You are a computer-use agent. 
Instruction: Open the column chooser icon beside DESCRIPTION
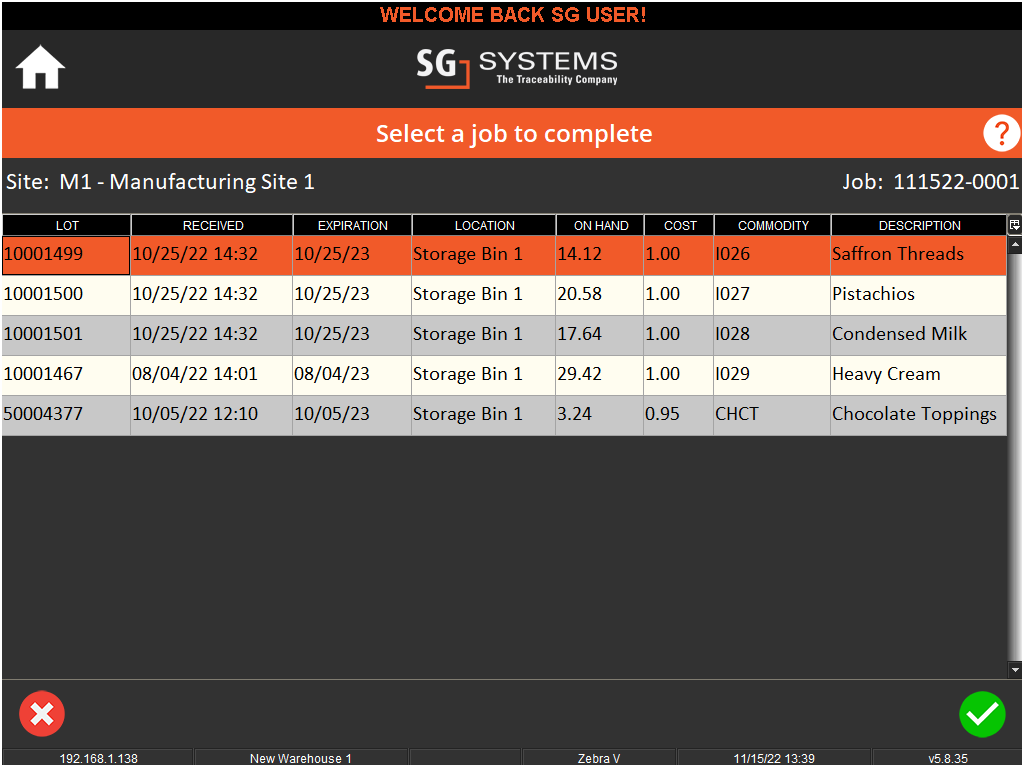pos(1014,225)
